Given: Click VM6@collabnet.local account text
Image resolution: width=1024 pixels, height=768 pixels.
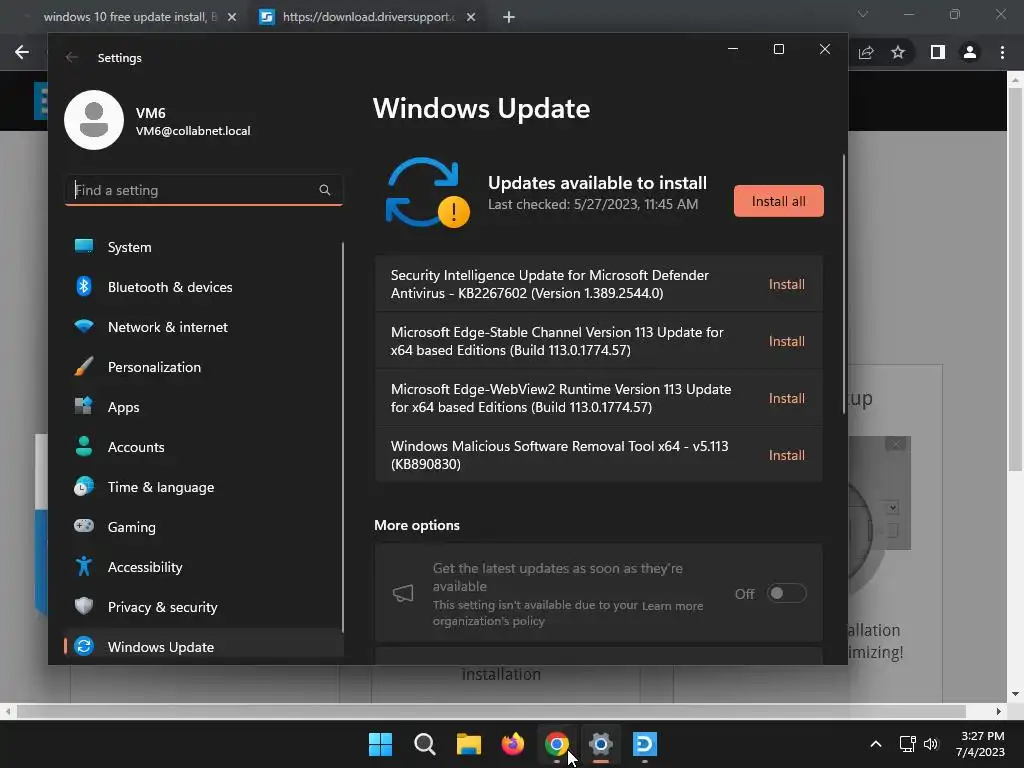Looking at the screenshot, I should (x=193, y=131).
